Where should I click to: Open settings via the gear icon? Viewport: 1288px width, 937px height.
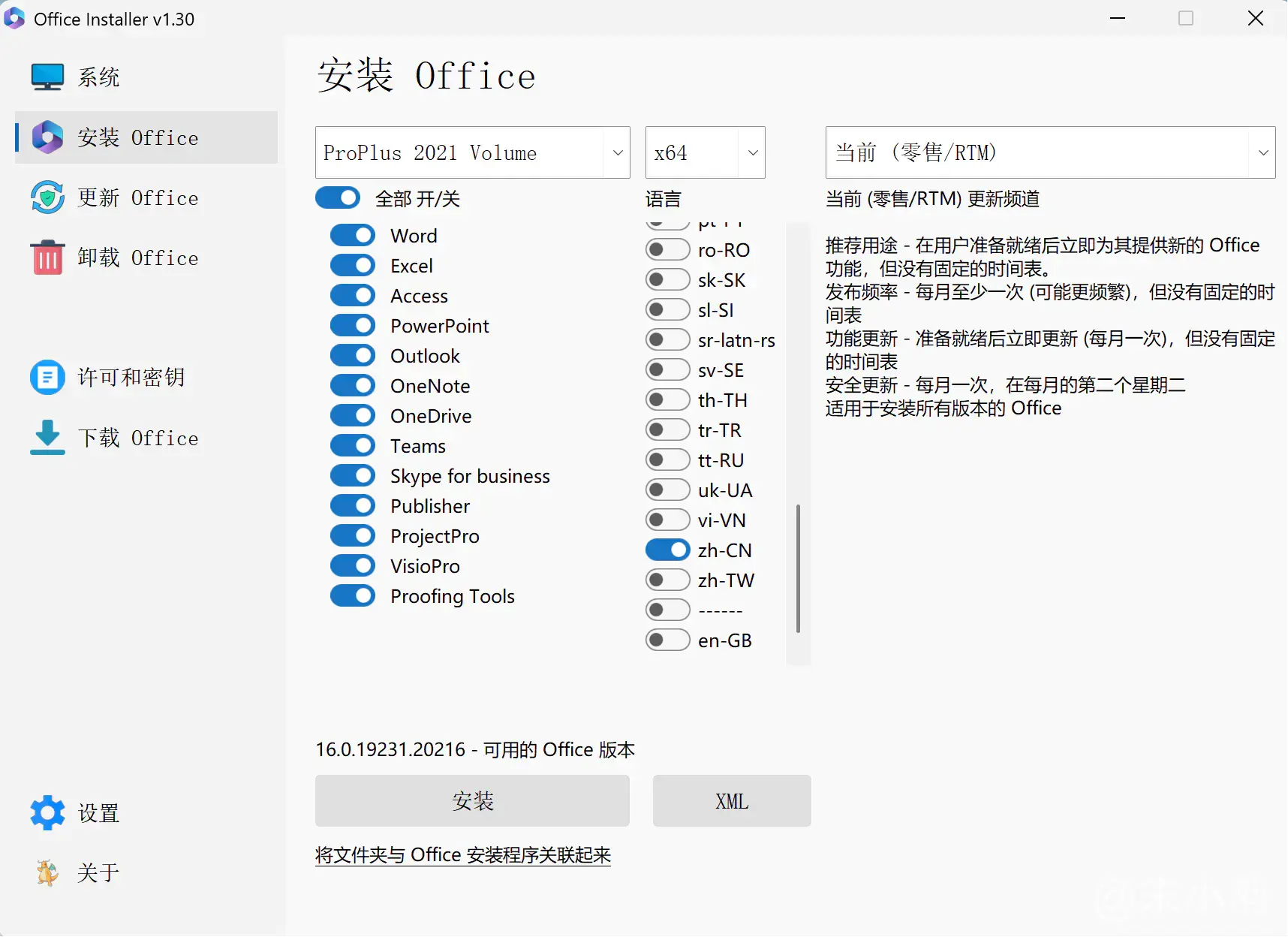click(47, 812)
